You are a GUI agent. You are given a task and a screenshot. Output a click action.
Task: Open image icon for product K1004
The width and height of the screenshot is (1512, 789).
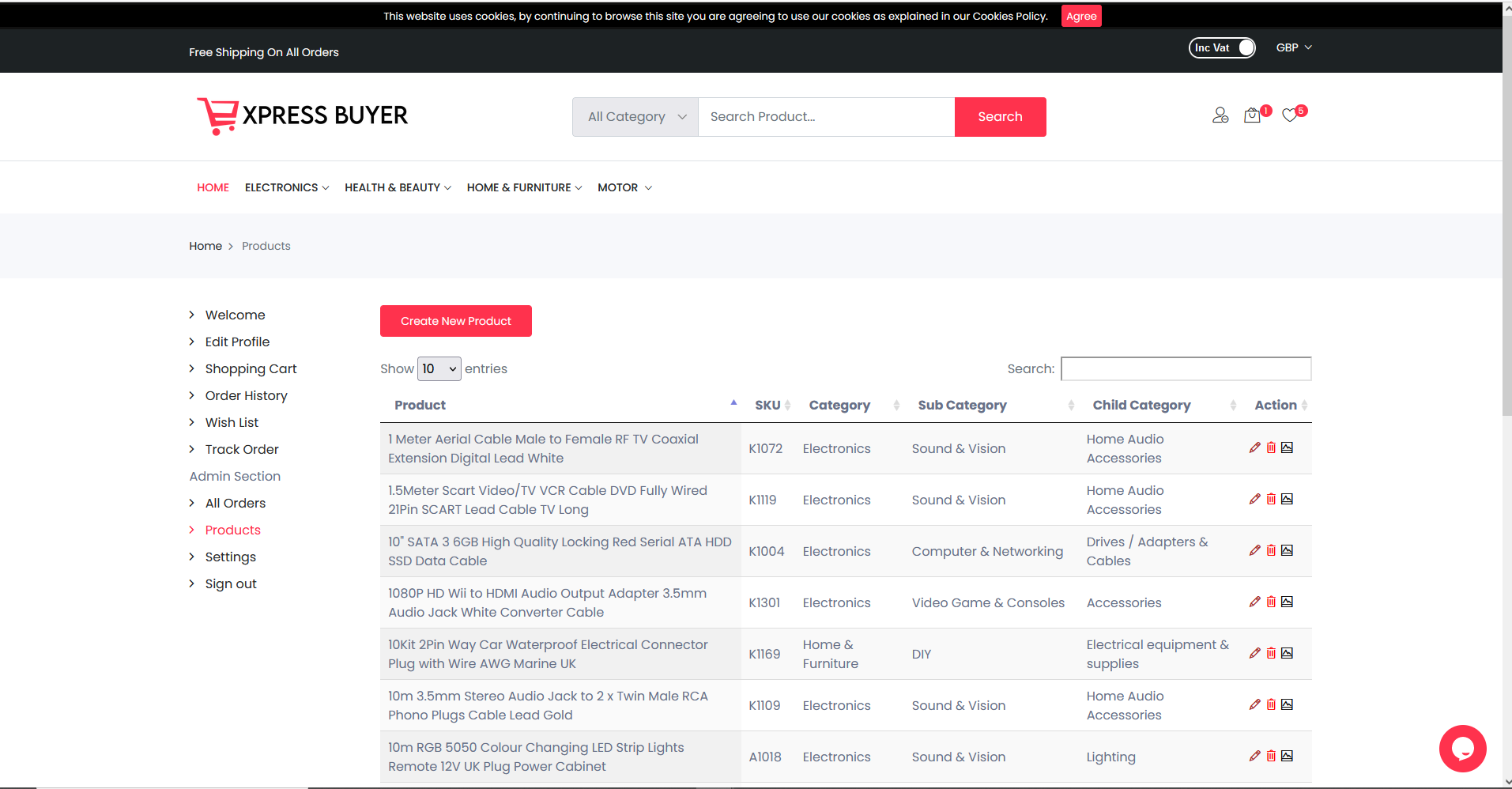pos(1287,551)
